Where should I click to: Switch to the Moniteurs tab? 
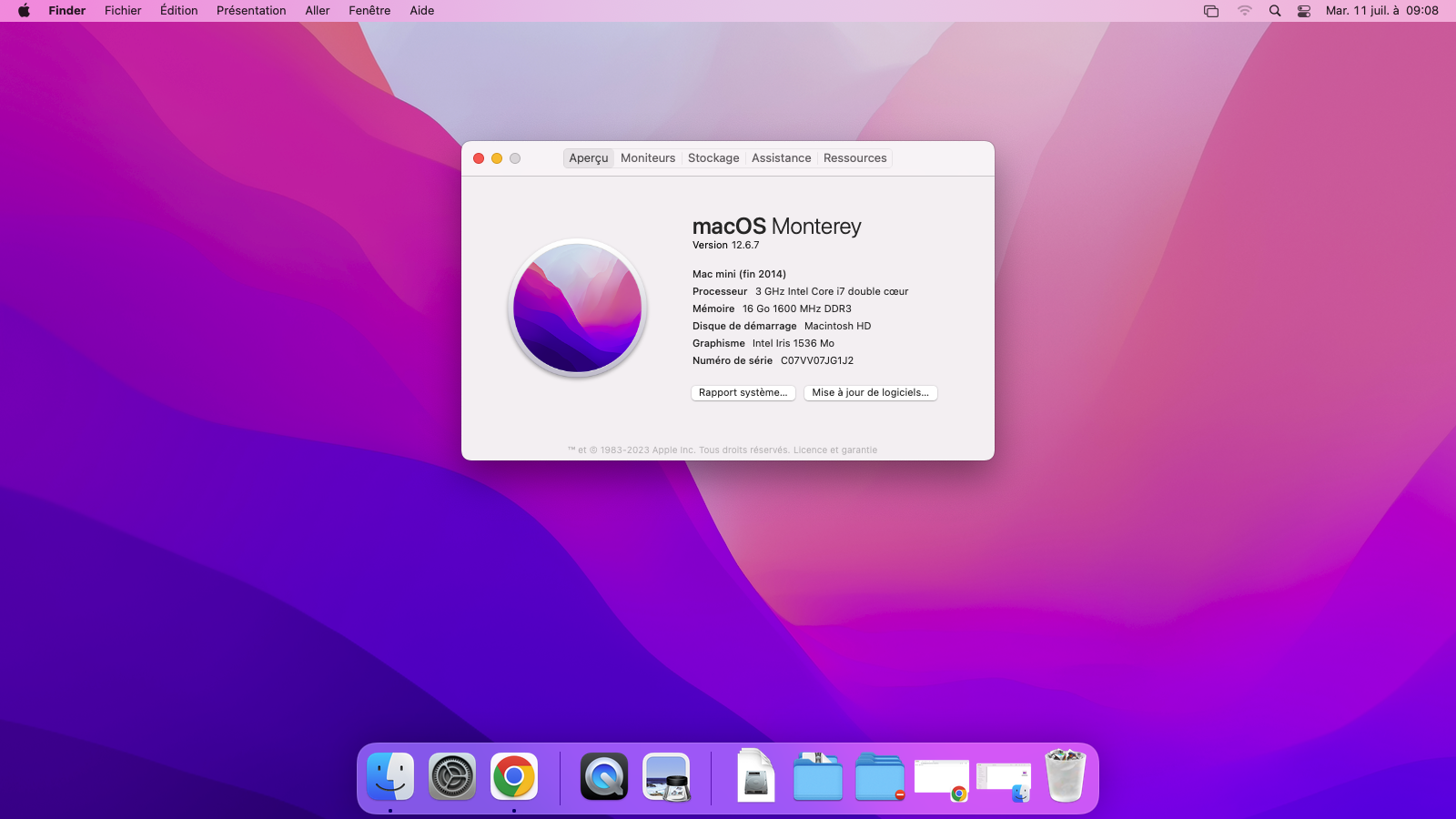point(647,157)
